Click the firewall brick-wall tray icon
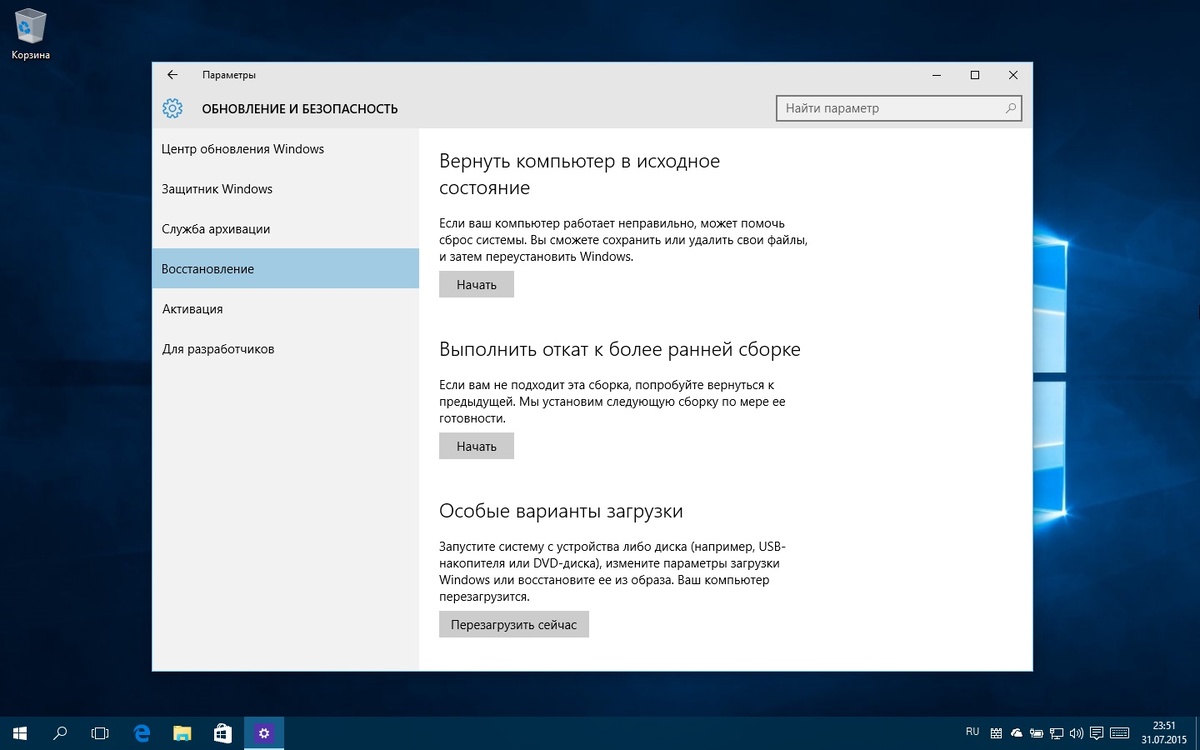 tap(996, 733)
